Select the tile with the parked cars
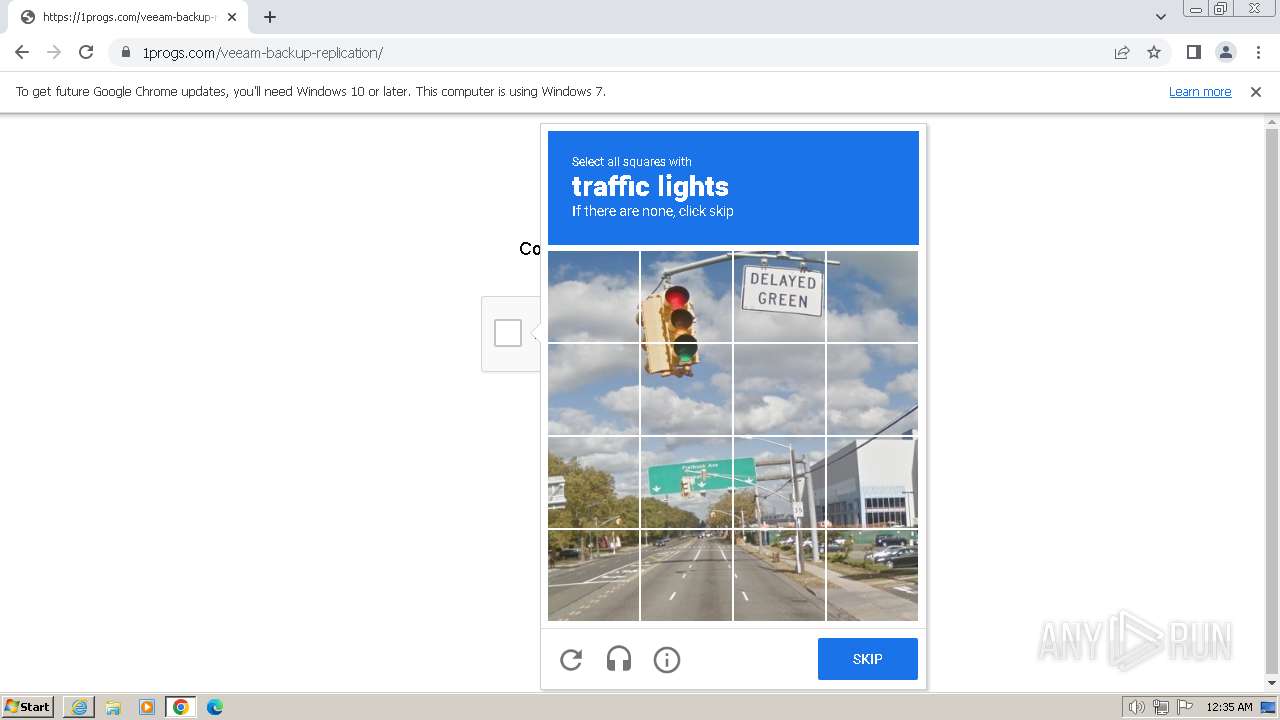 pos(872,575)
